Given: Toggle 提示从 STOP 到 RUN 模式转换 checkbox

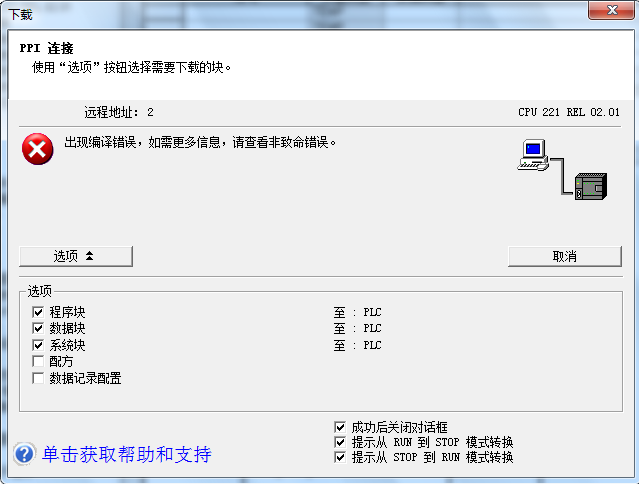Looking at the screenshot, I should [342, 457].
